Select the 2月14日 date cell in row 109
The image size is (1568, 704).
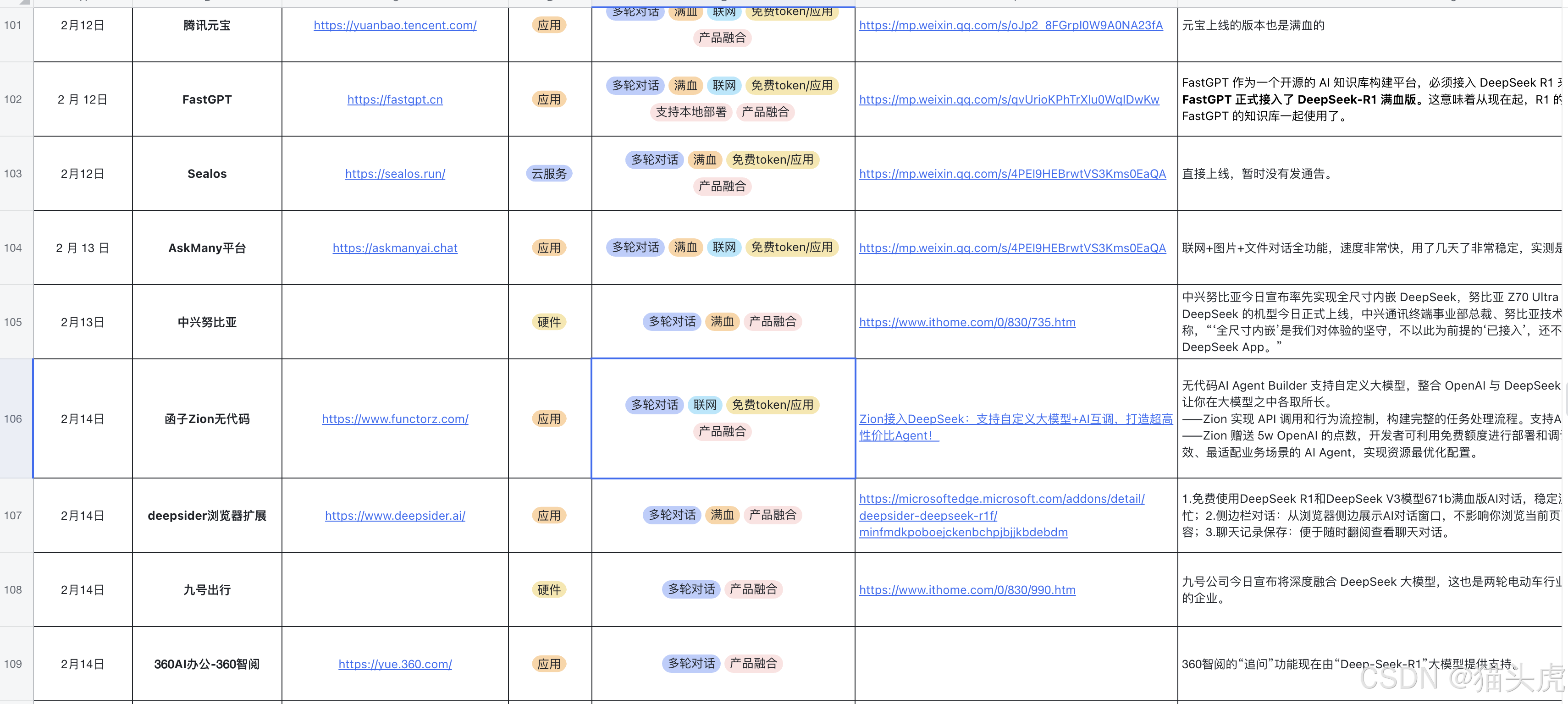coord(82,665)
